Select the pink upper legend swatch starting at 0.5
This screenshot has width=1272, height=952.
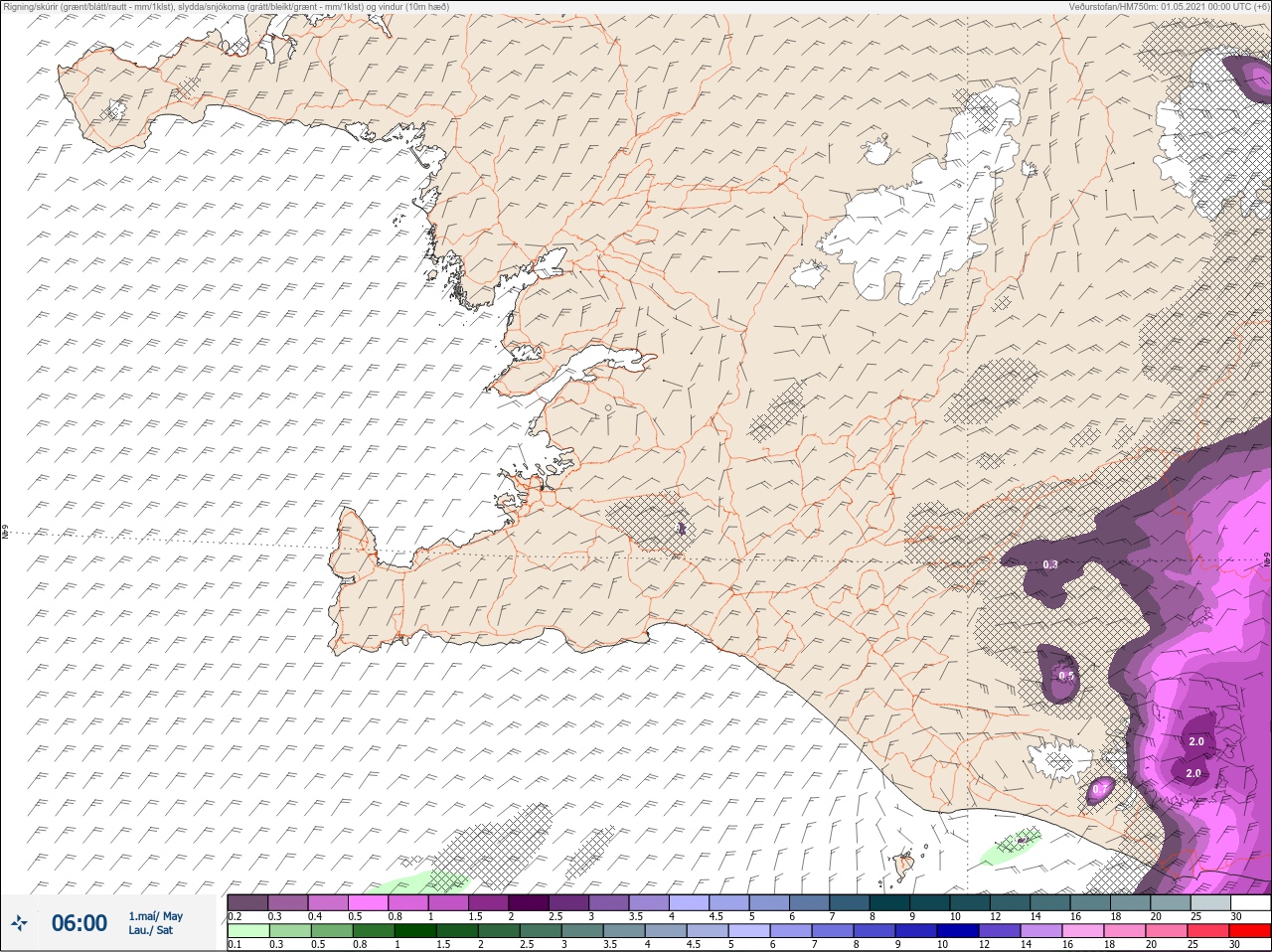(x=369, y=902)
